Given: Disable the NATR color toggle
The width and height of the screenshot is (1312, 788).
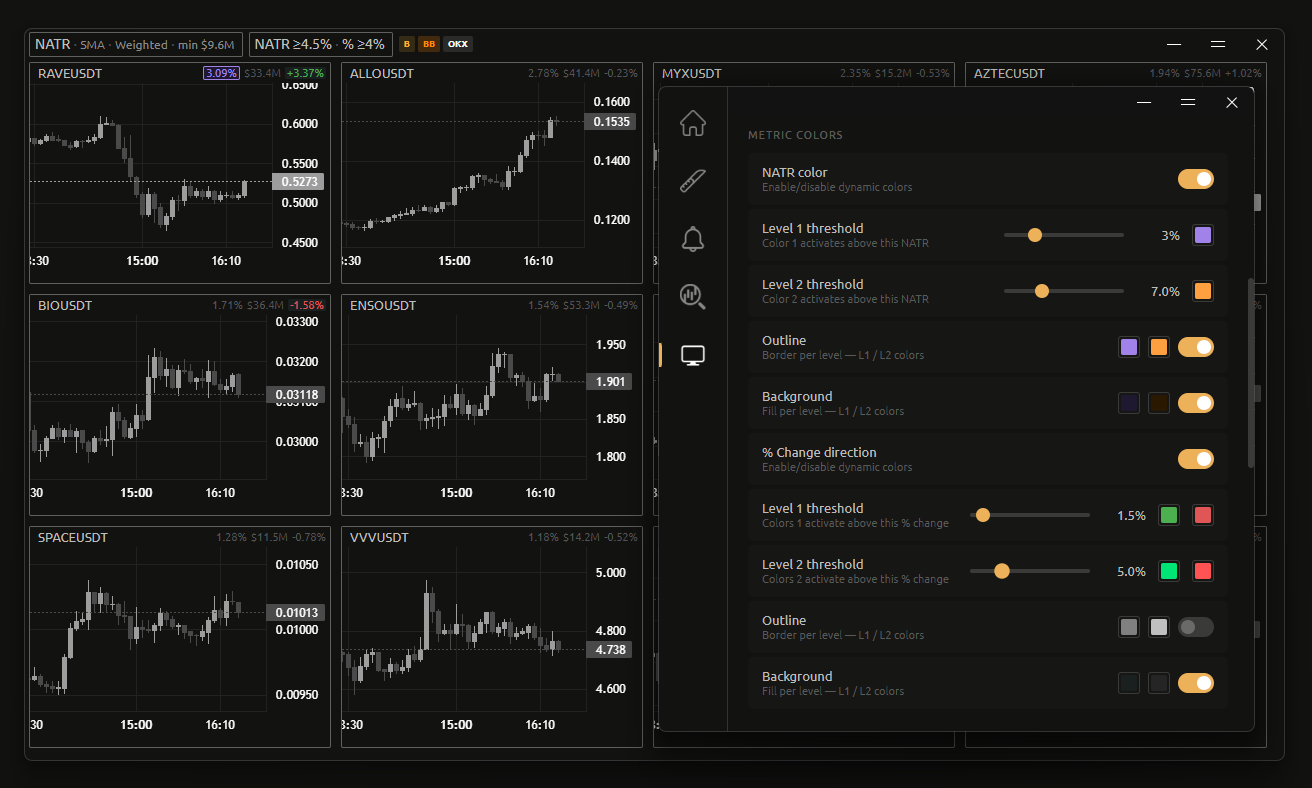Looking at the screenshot, I should [1195, 179].
